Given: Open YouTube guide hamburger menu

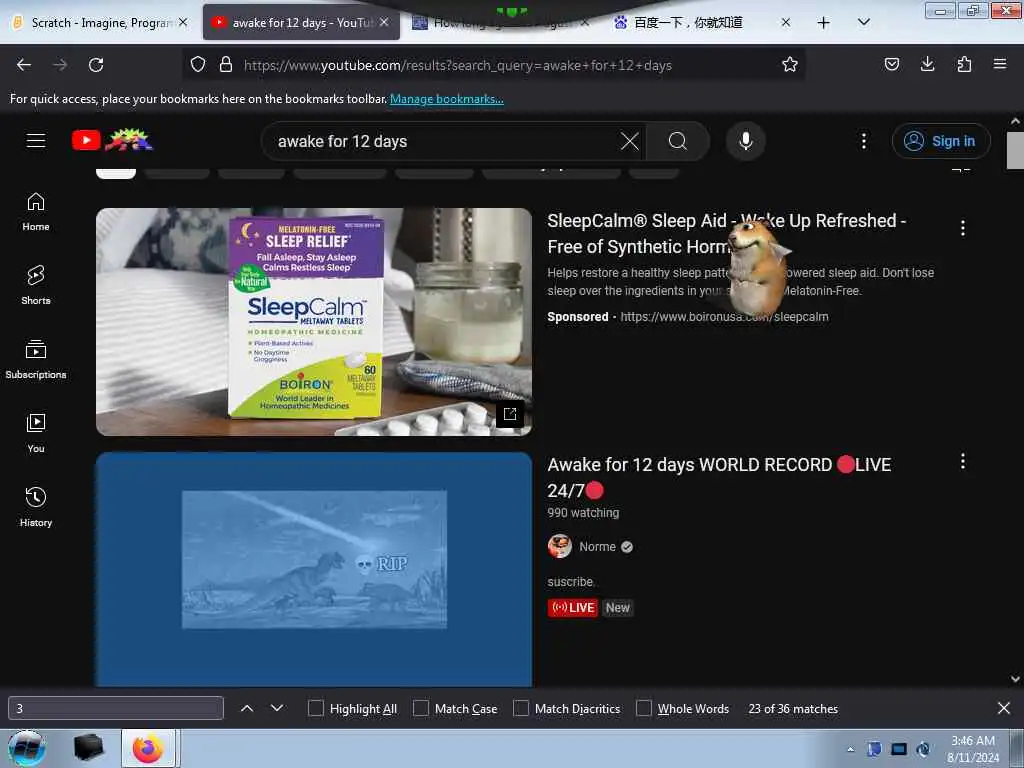Looking at the screenshot, I should tap(36, 140).
